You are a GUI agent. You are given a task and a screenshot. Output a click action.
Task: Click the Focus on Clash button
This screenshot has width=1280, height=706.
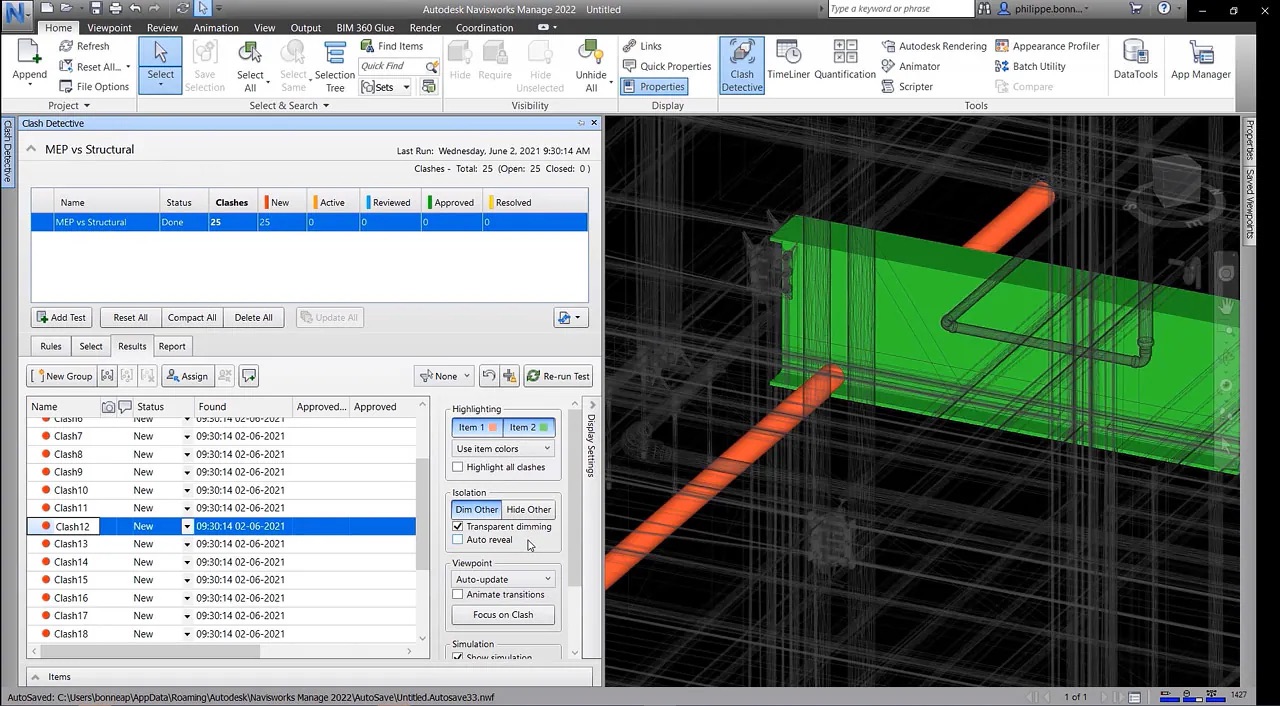(x=503, y=614)
